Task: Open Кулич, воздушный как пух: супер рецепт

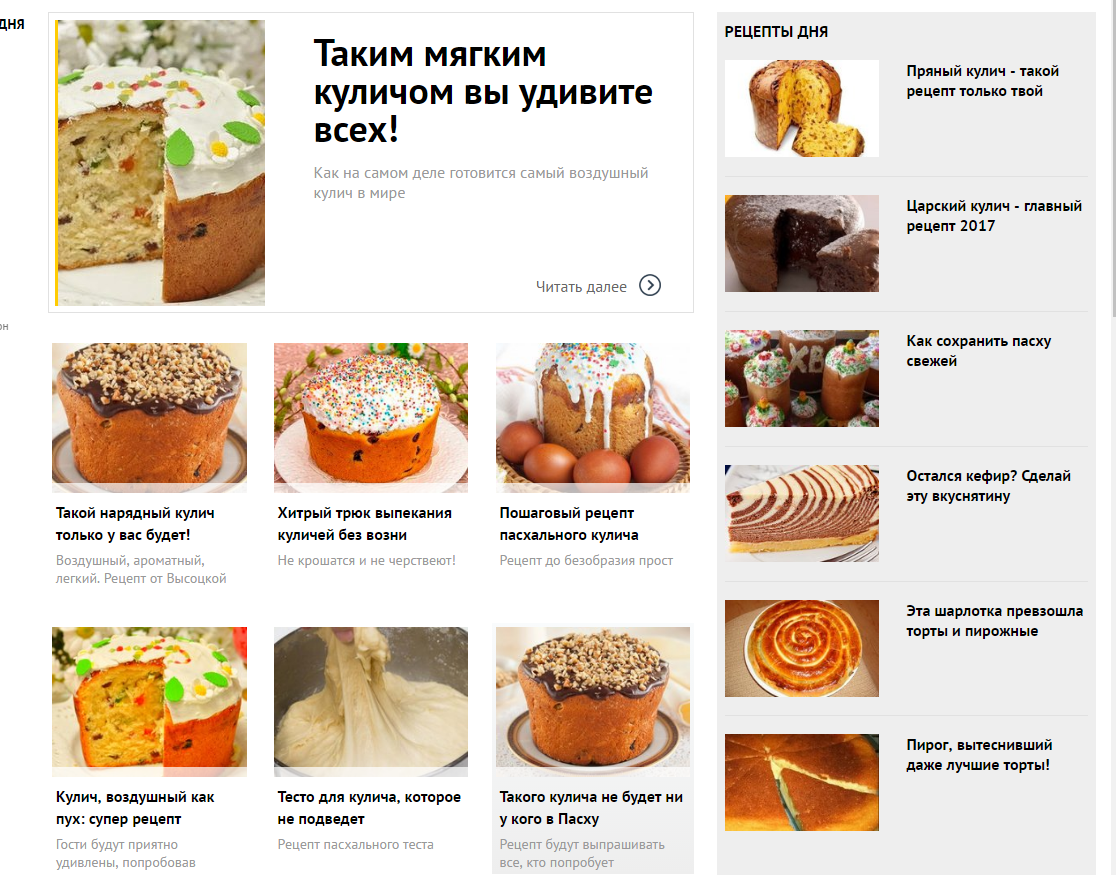Action: tap(135, 808)
